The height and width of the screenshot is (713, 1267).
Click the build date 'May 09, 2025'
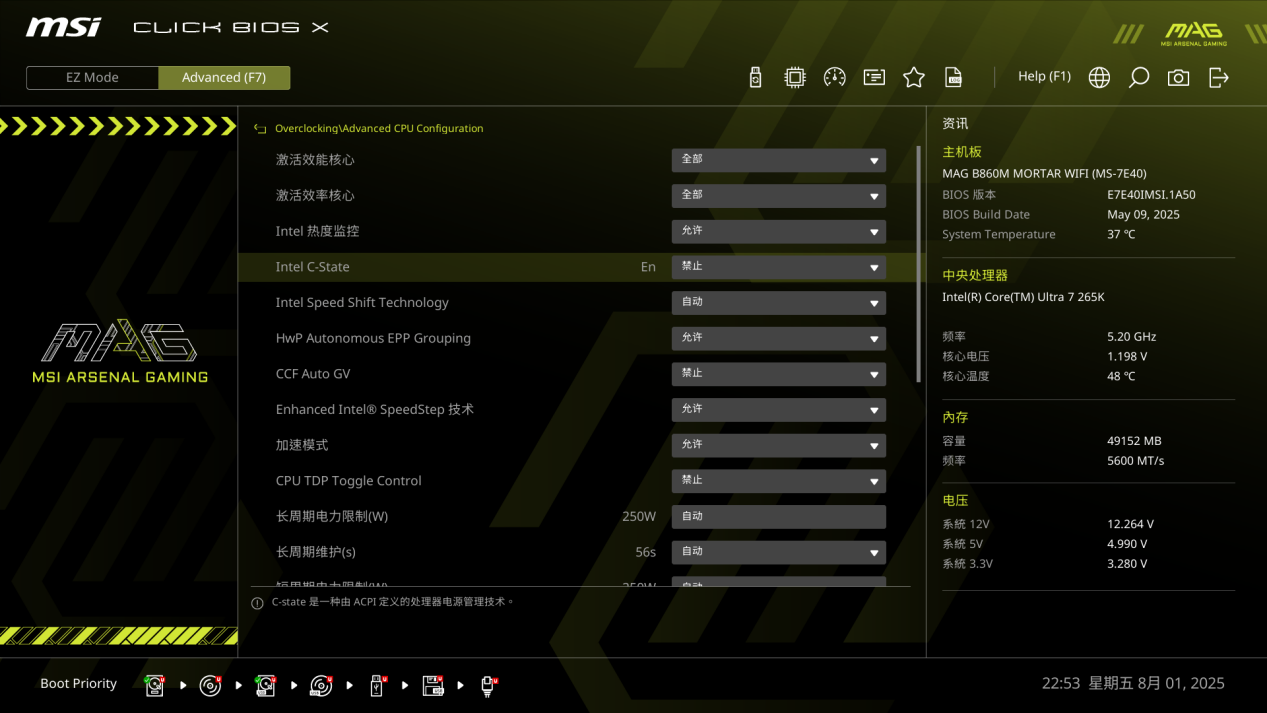click(x=1143, y=215)
